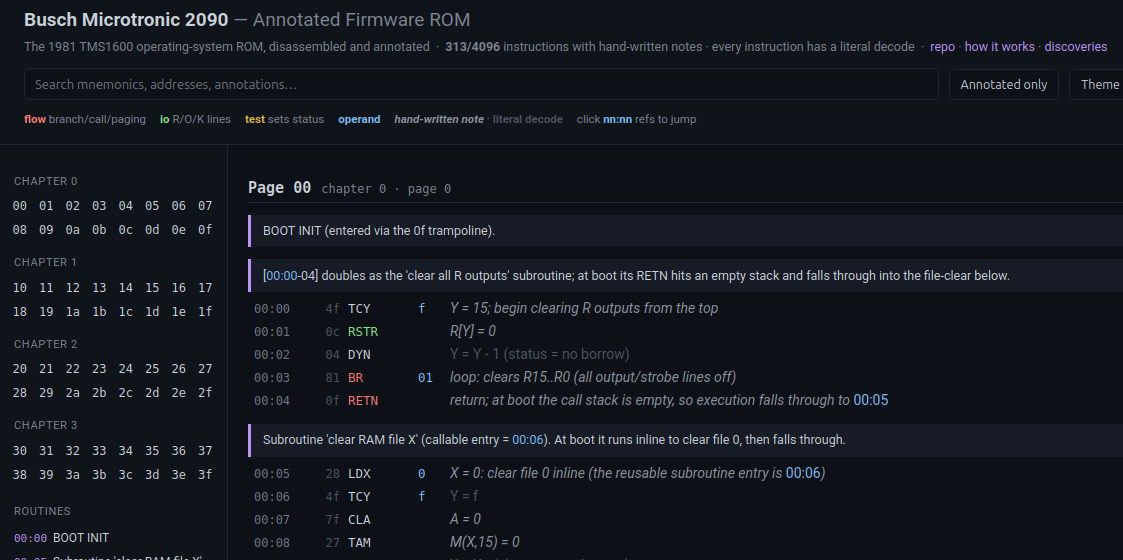The width and height of the screenshot is (1123, 560).
Task: Open the discoveries link
Action: coord(1076,47)
